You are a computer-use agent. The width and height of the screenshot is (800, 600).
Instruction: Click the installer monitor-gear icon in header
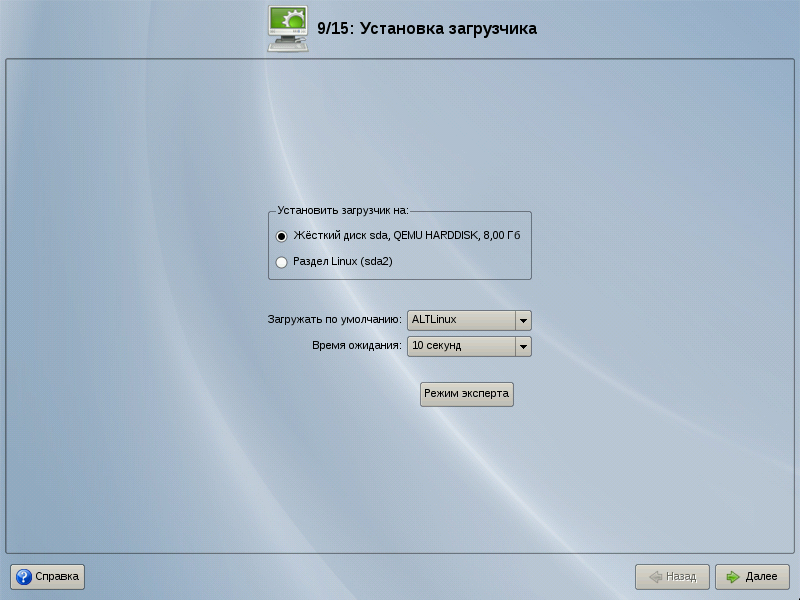click(288, 28)
